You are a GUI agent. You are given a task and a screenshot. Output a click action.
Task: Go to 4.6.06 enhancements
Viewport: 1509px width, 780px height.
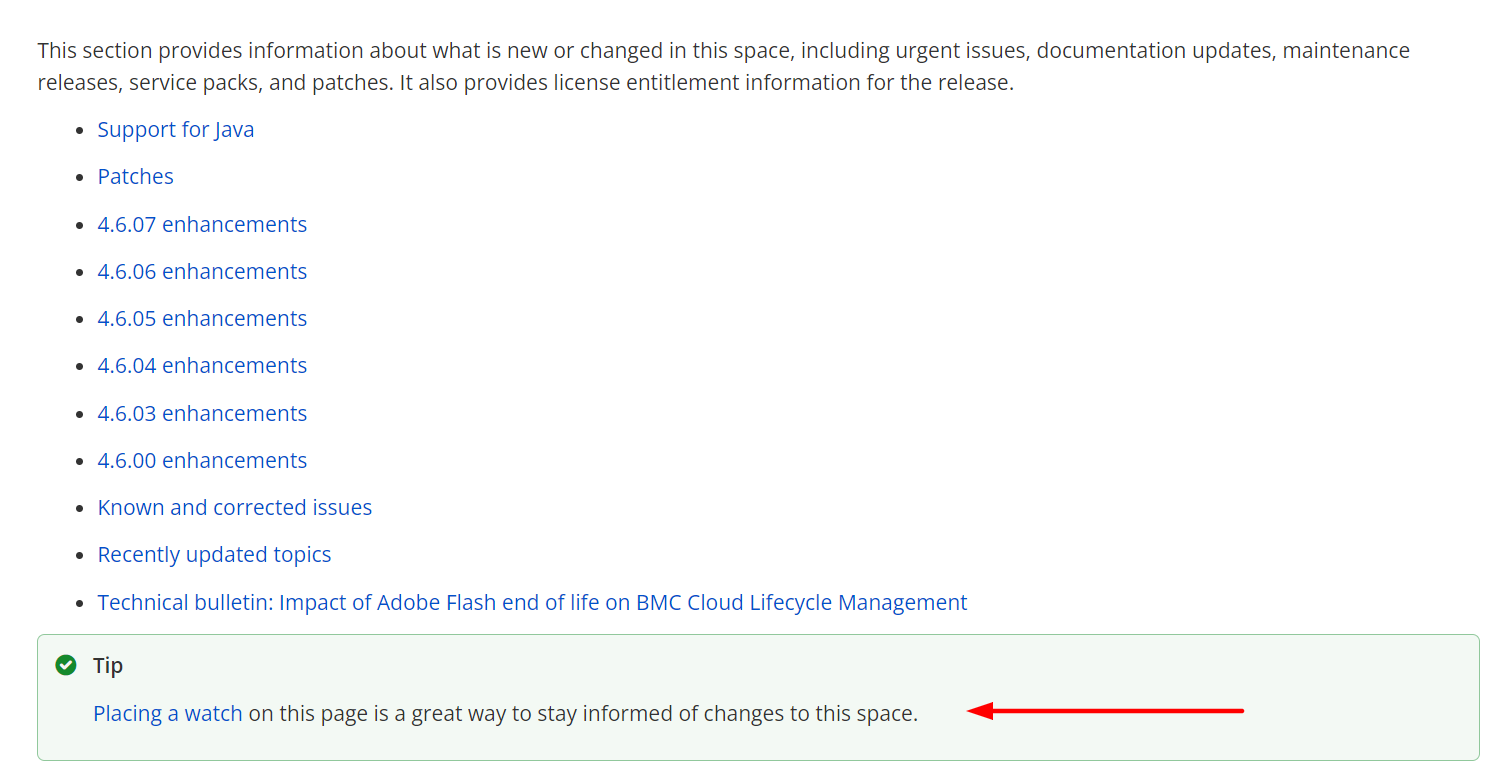pos(202,271)
